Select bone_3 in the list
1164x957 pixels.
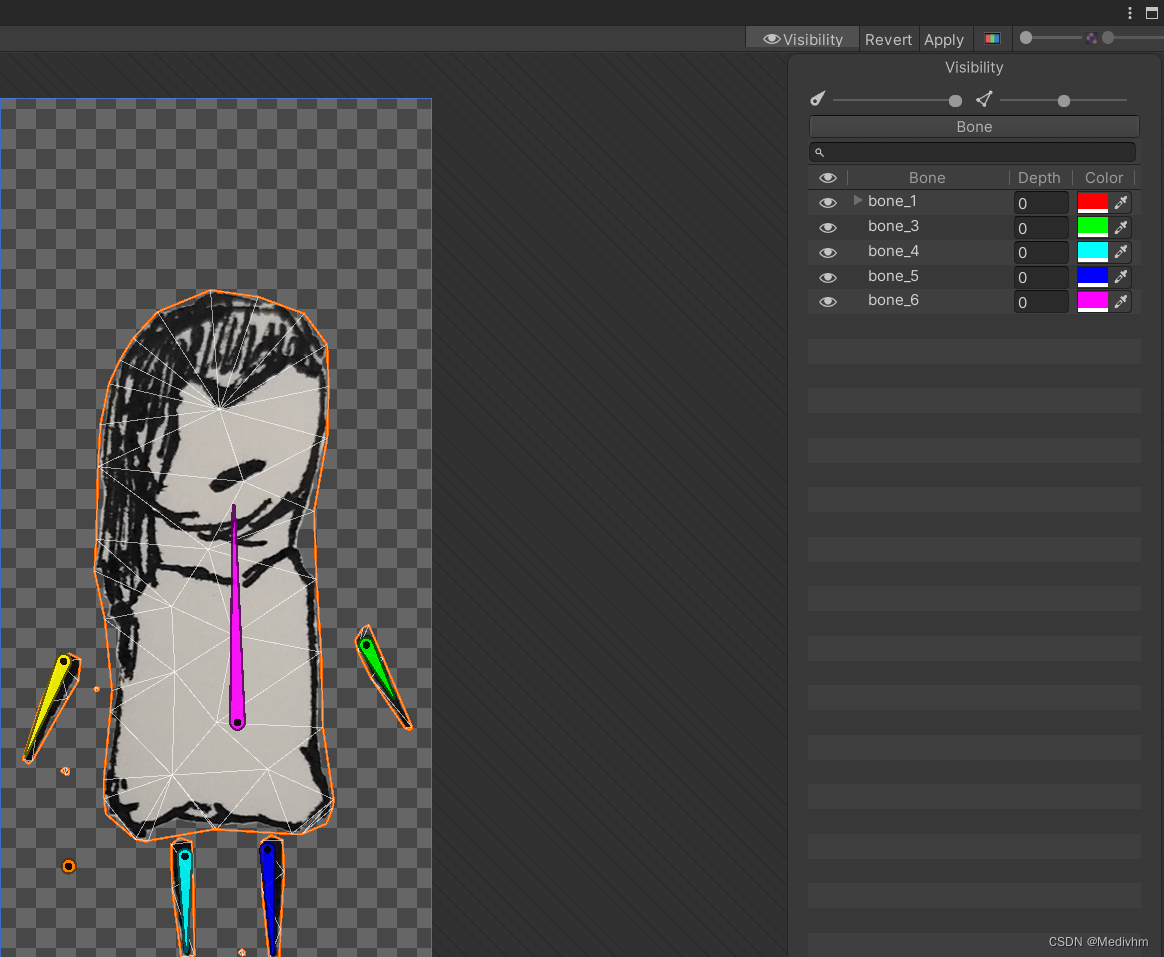[x=893, y=226]
